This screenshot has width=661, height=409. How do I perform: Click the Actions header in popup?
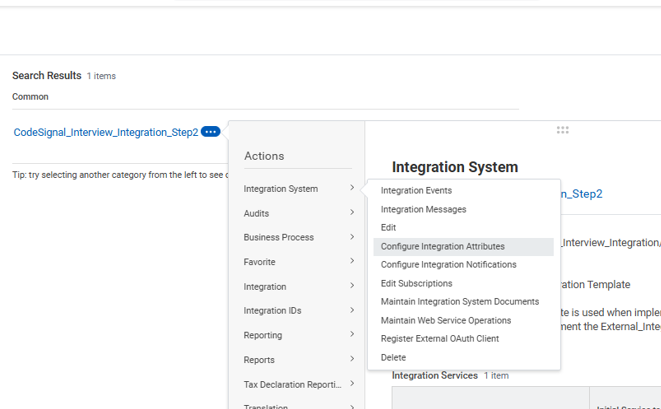click(264, 156)
